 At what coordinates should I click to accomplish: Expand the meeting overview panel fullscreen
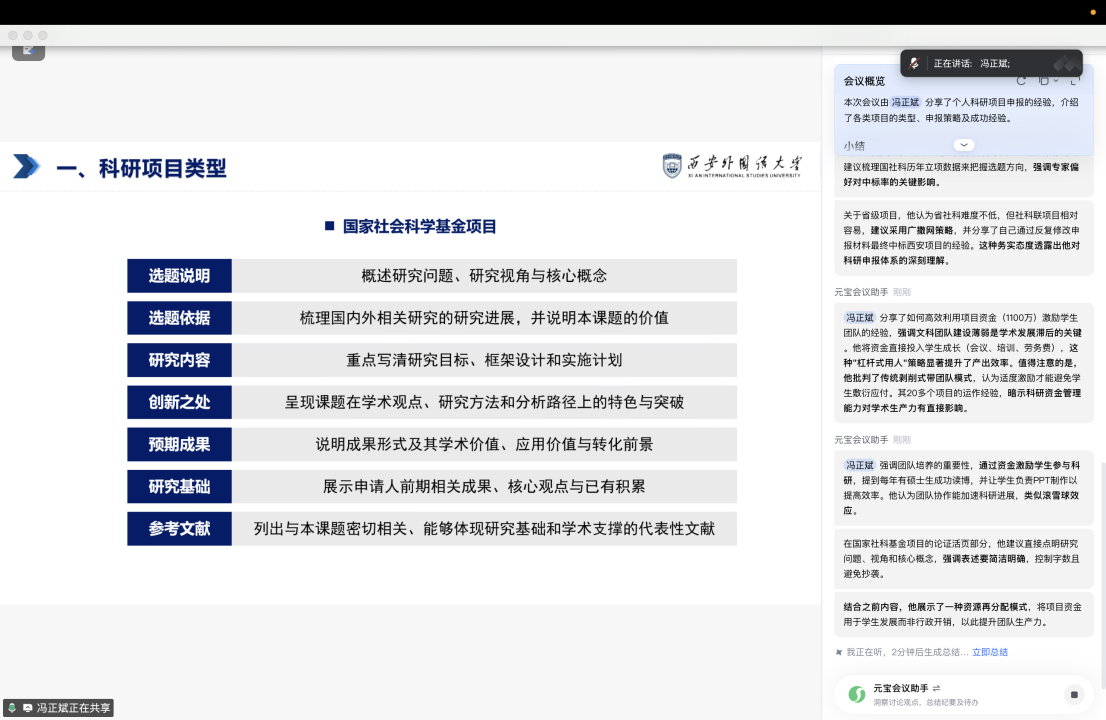coord(1075,81)
